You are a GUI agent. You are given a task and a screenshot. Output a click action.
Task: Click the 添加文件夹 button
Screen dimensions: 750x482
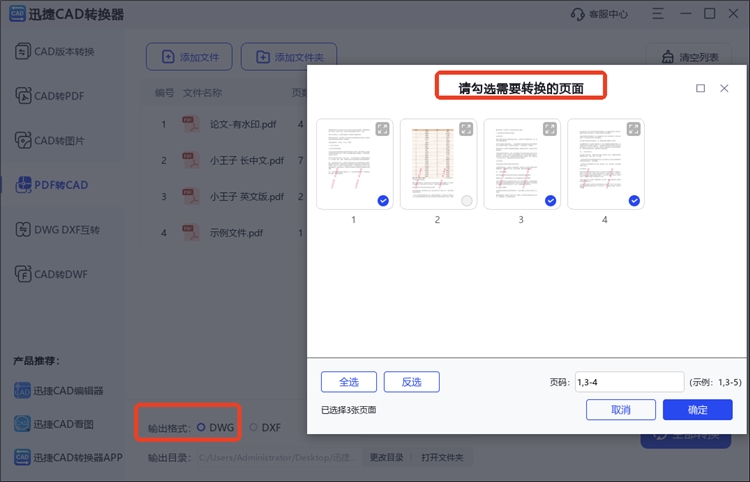pyautogui.click(x=289, y=57)
